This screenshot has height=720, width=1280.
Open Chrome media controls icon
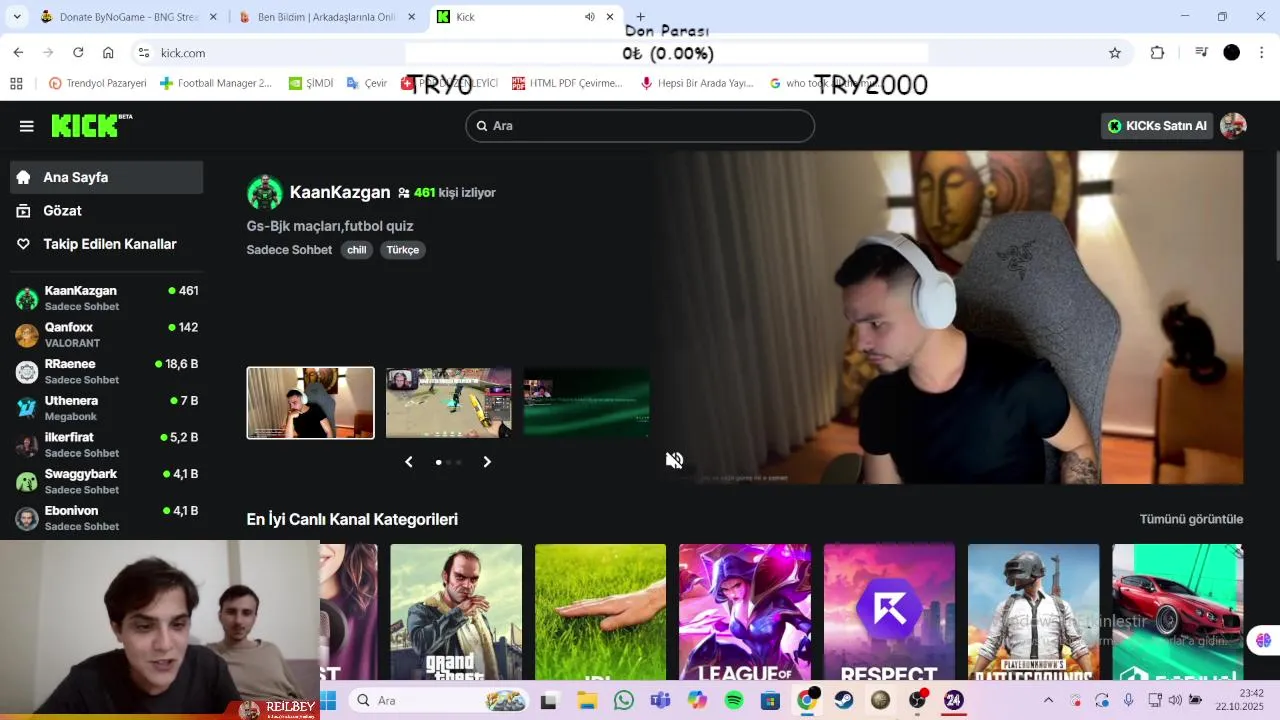click(x=1201, y=53)
